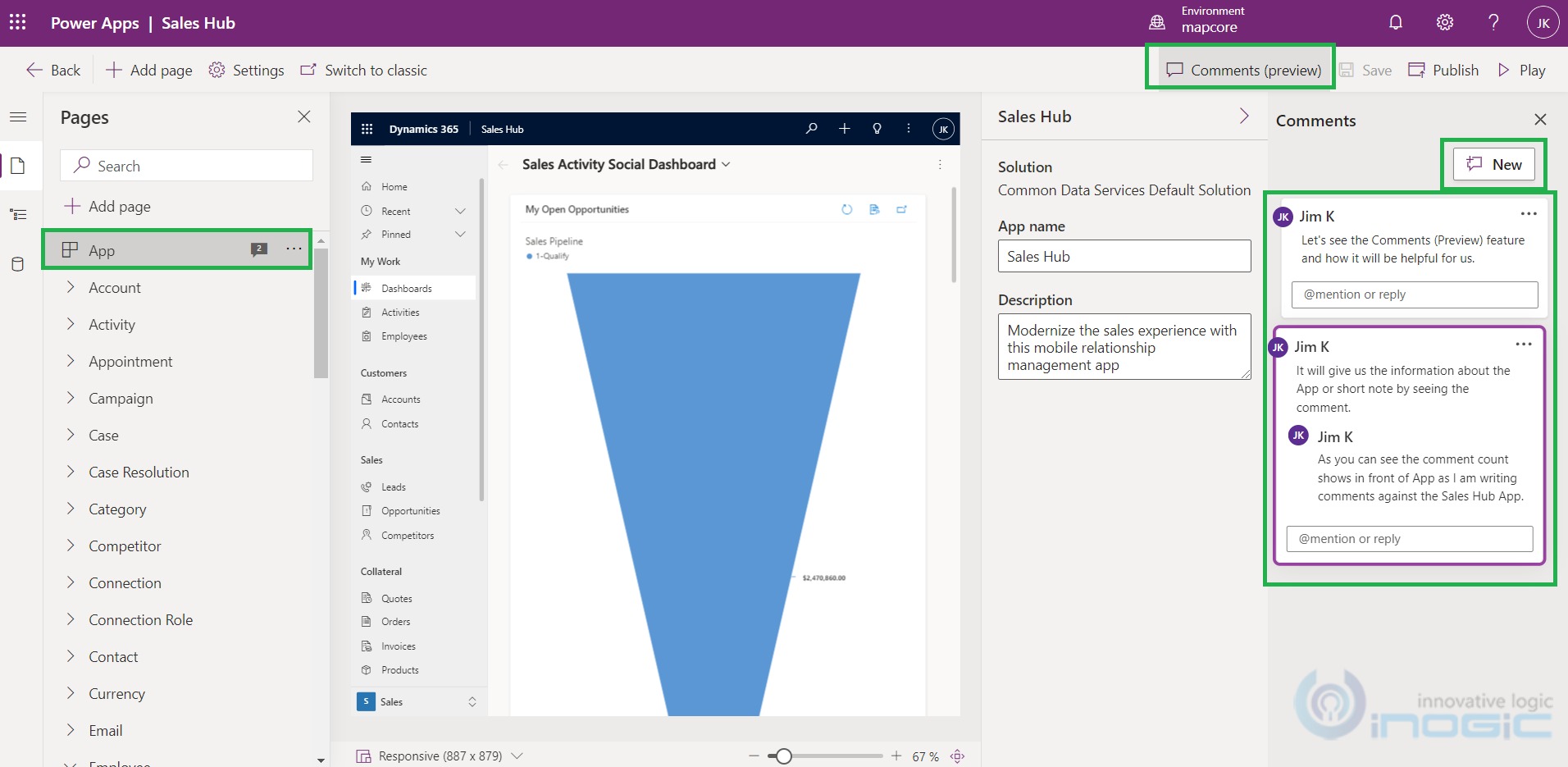Open the Power Apps app launcher waffle

[x=17, y=22]
